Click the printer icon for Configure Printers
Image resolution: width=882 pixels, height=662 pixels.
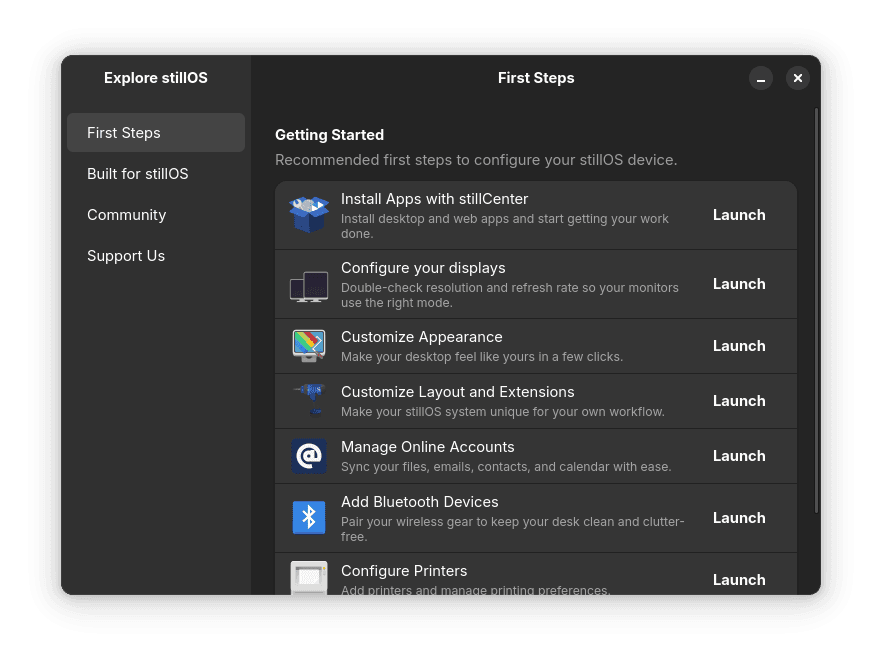[x=309, y=578]
